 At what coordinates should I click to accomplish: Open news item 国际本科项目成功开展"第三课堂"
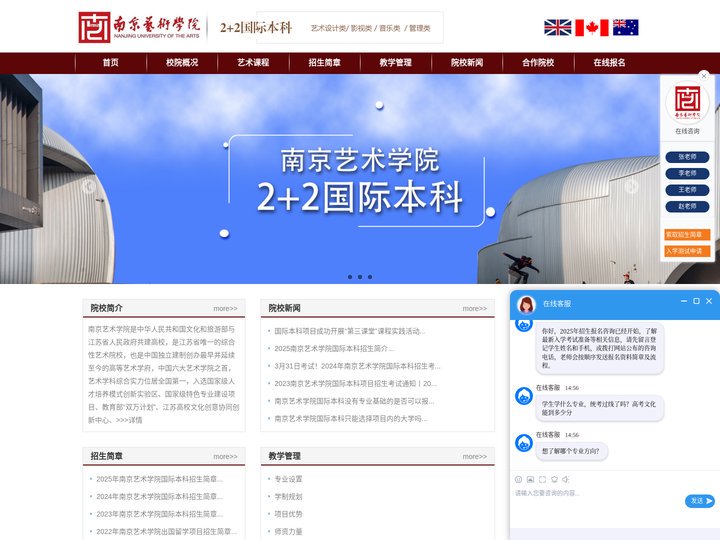[350, 331]
